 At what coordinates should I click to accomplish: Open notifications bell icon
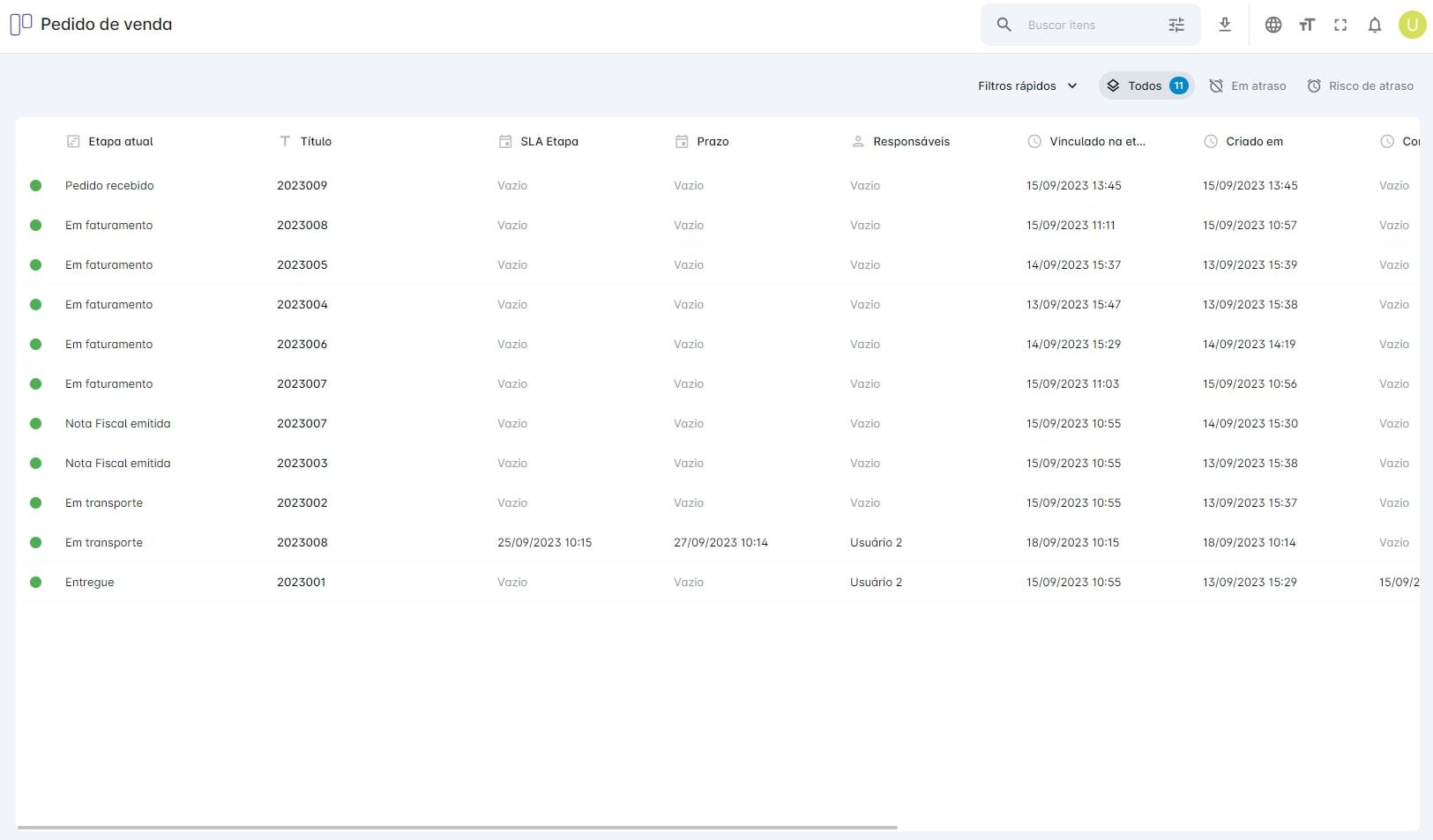click(x=1375, y=25)
